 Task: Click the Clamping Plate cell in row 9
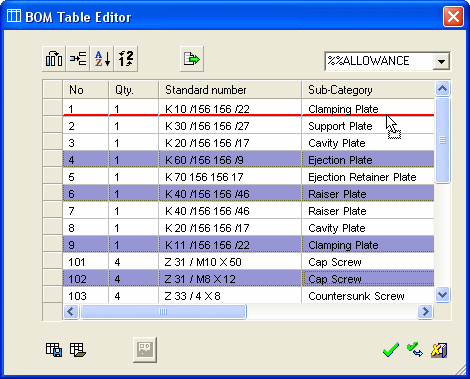coord(368,245)
